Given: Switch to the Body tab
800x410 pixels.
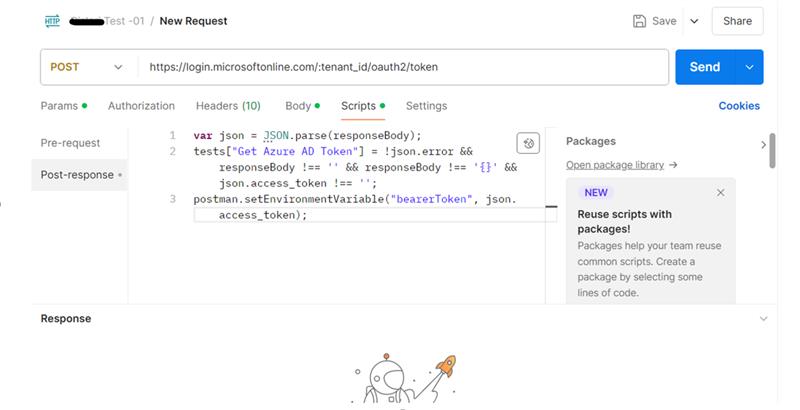Looking at the screenshot, I should (x=303, y=106).
